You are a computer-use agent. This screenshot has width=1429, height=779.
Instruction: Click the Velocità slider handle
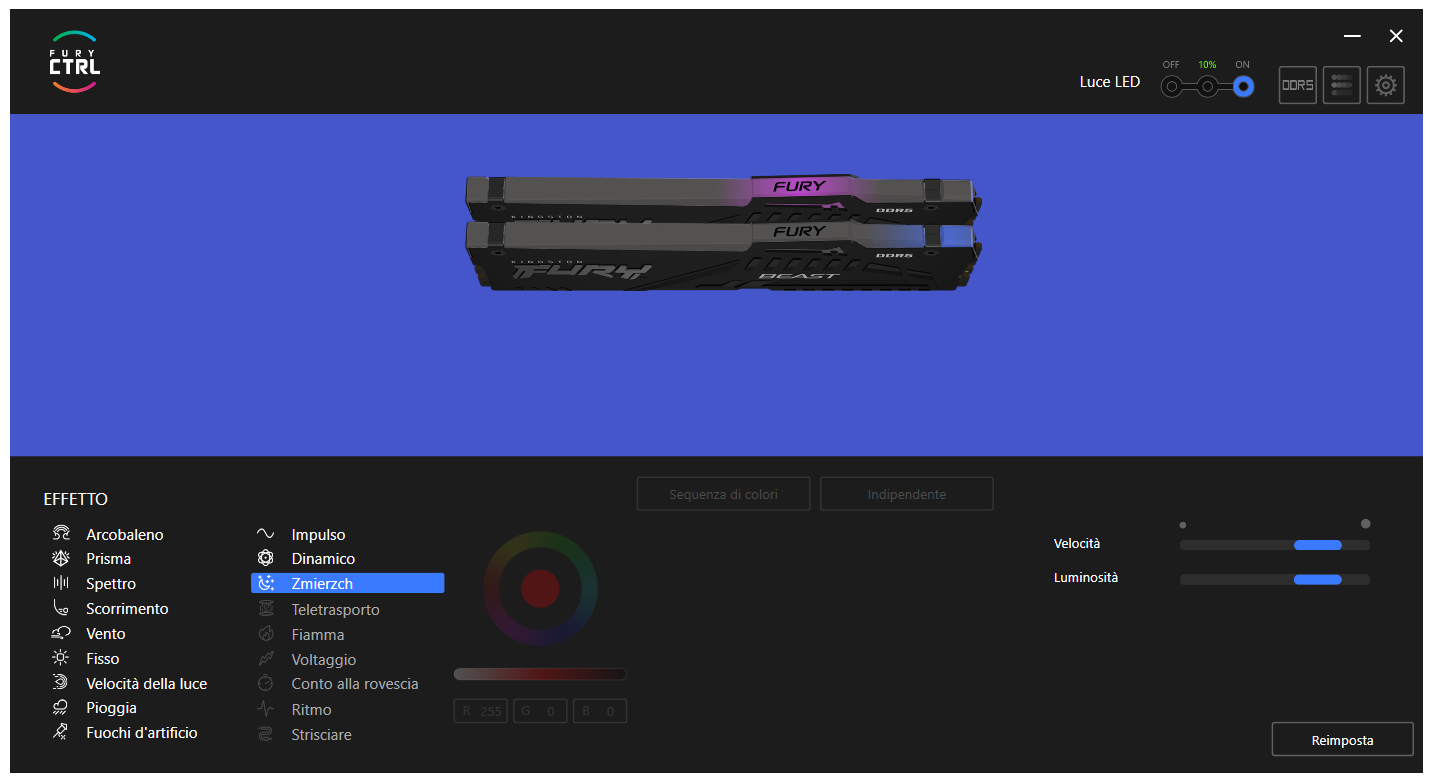[1317, 545]
